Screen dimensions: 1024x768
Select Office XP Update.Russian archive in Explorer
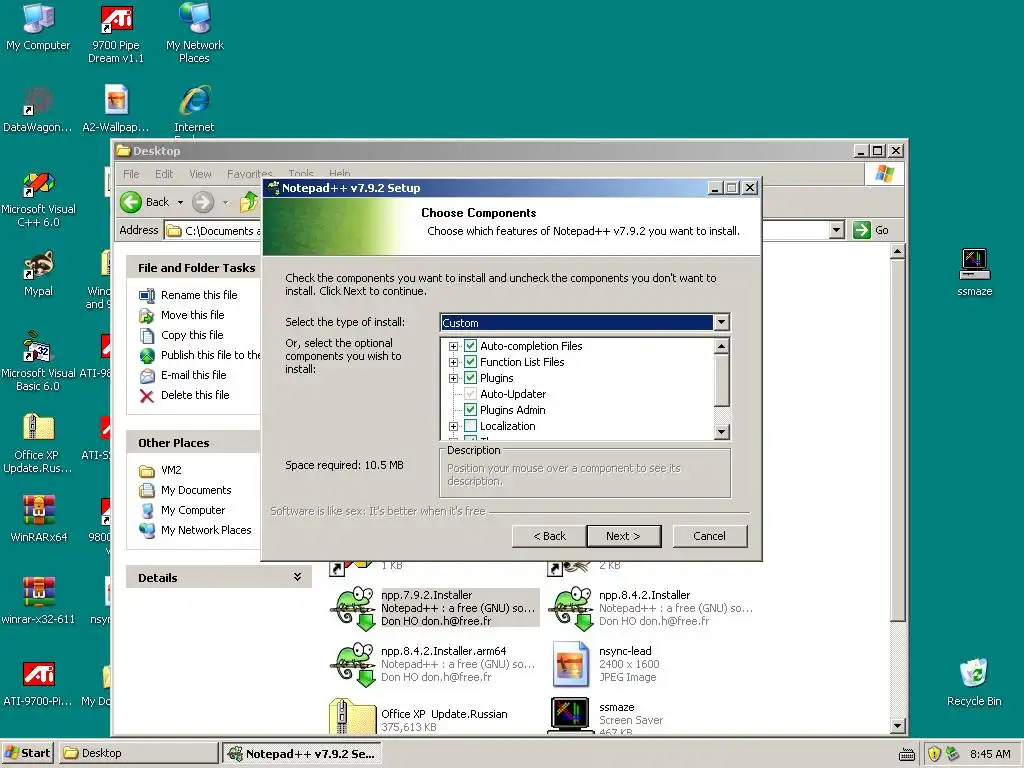[x=353, y=717]
